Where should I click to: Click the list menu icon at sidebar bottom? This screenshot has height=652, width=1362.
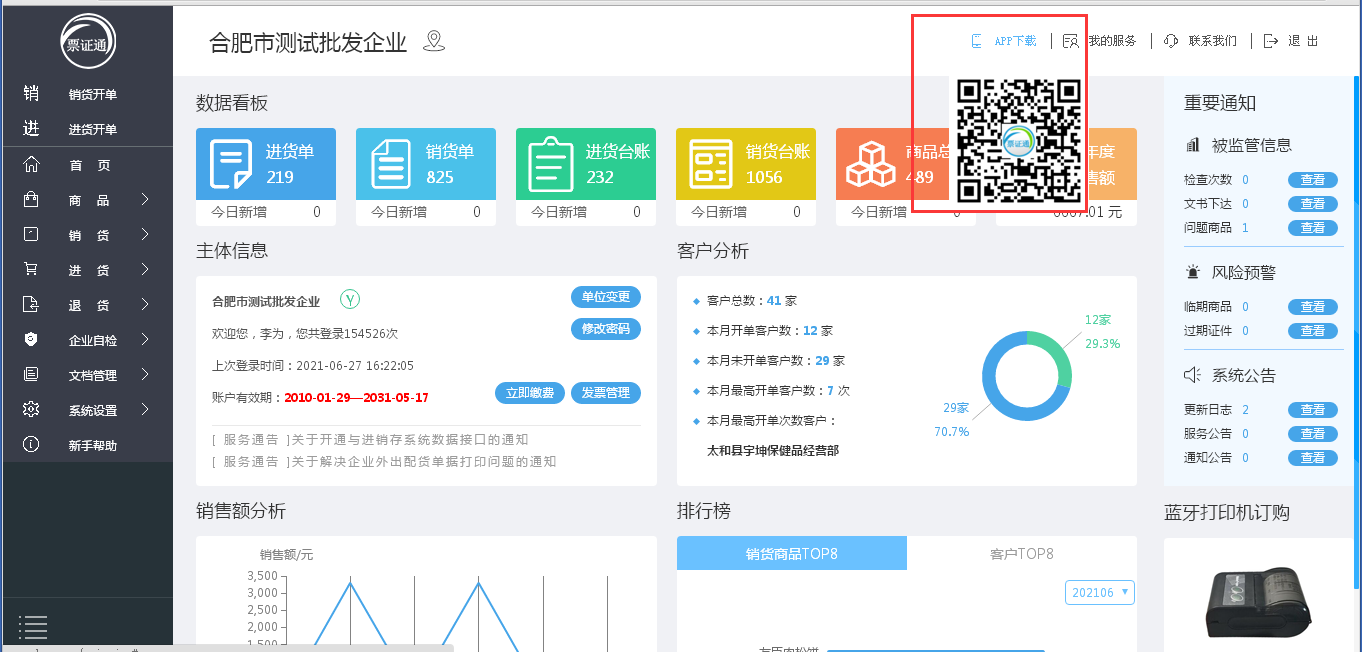[x=33, y=627]
